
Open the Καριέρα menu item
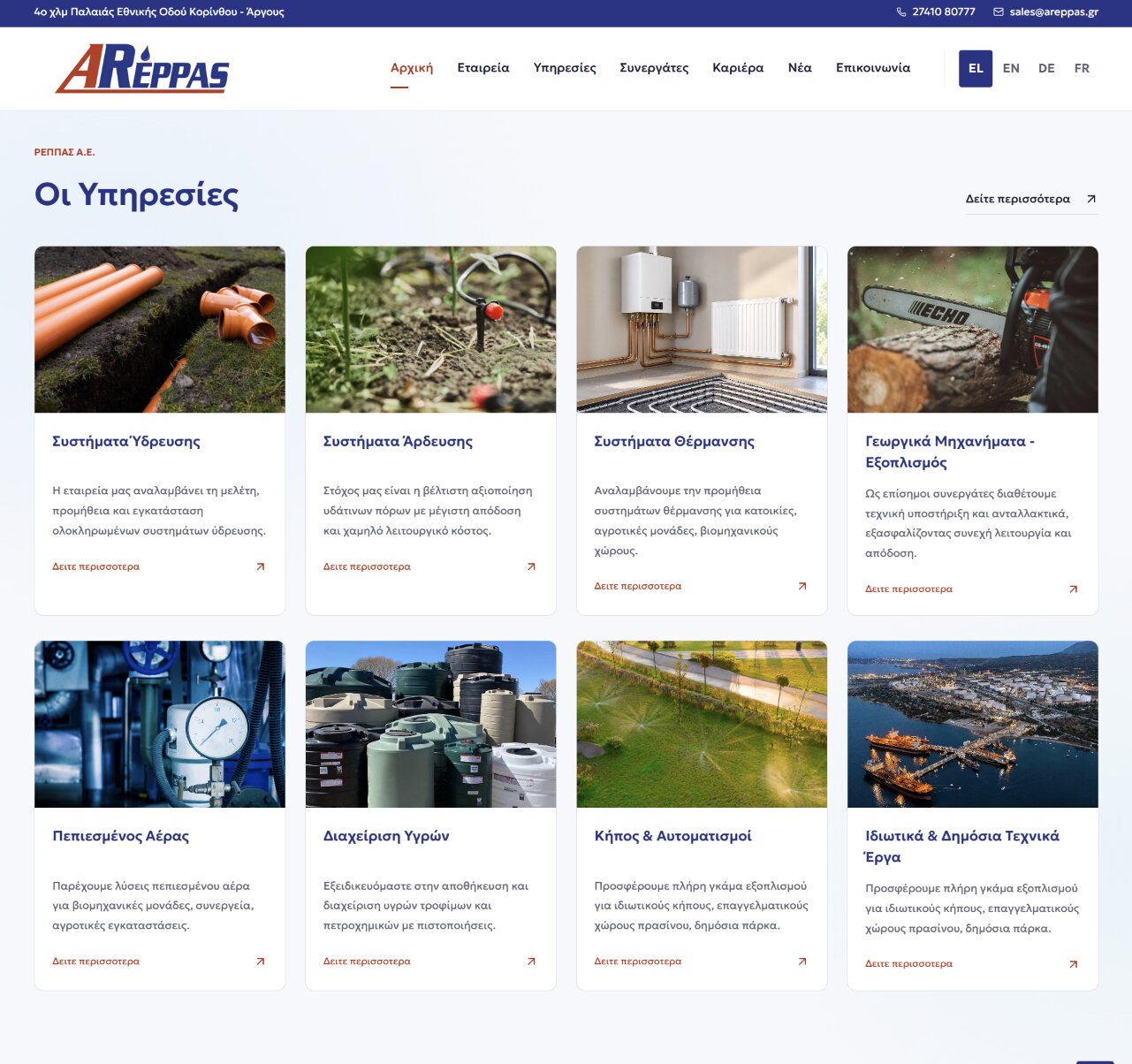(x=738, y=68)
